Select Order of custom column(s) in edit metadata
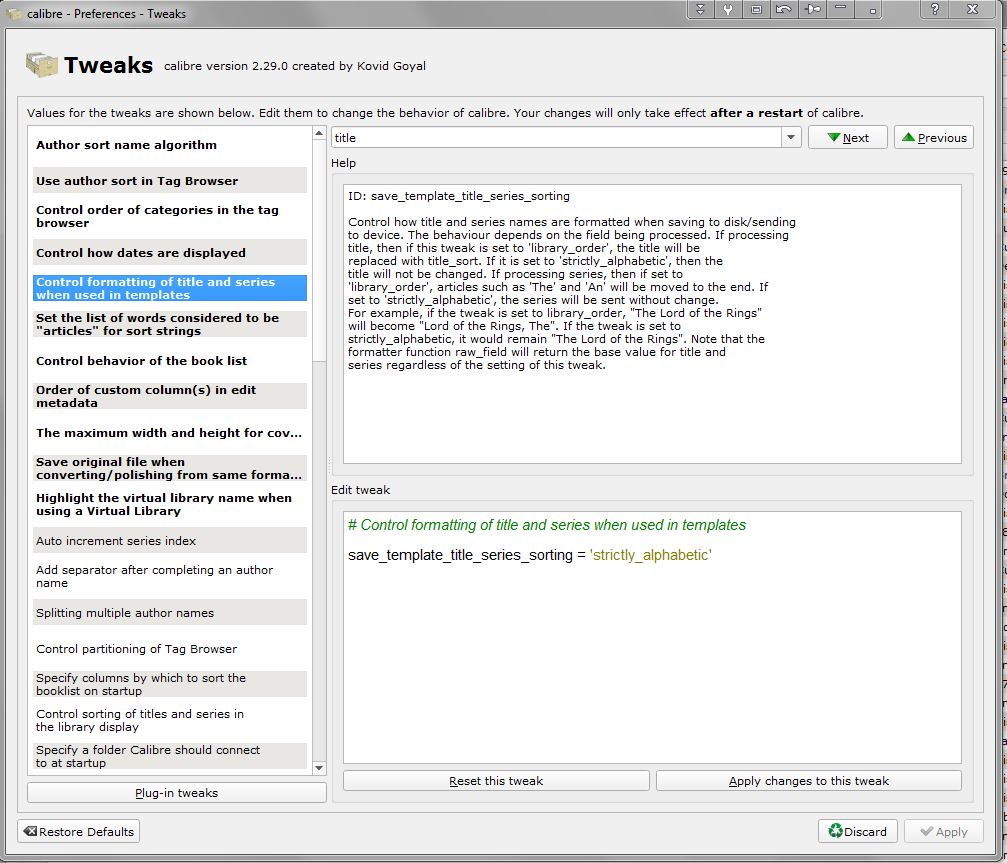Image resolution: width=1007 pixels, height=863 pixels. pos(170,396)
